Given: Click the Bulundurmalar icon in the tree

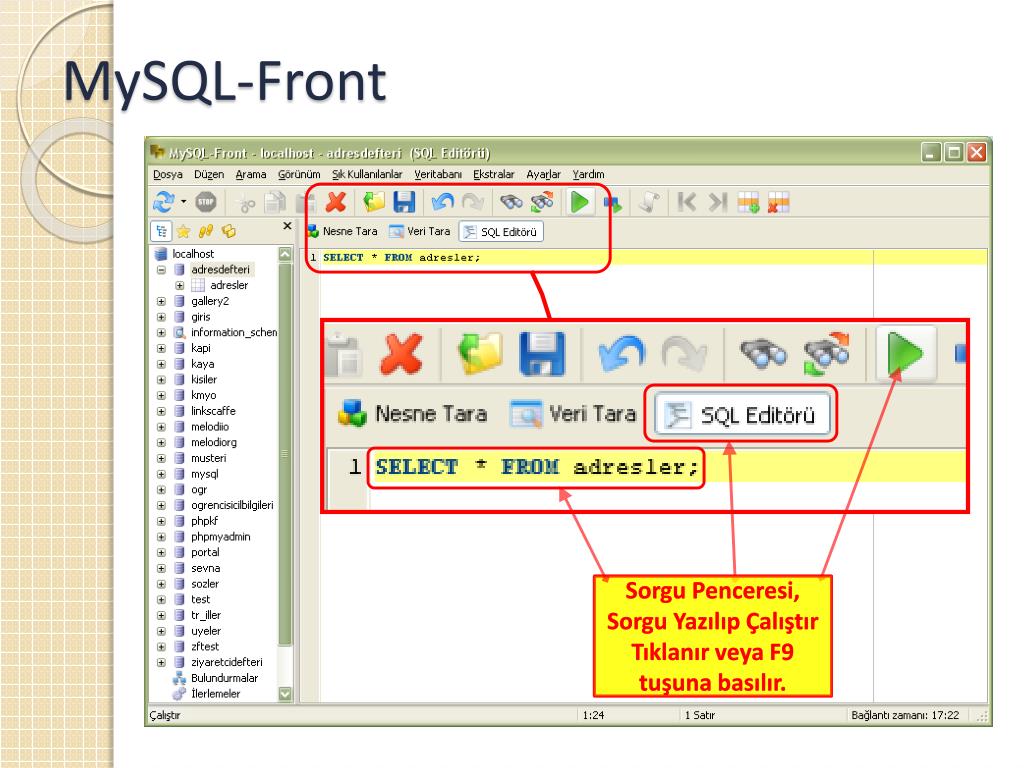Looking at the screenshot, I should (179, 678).
